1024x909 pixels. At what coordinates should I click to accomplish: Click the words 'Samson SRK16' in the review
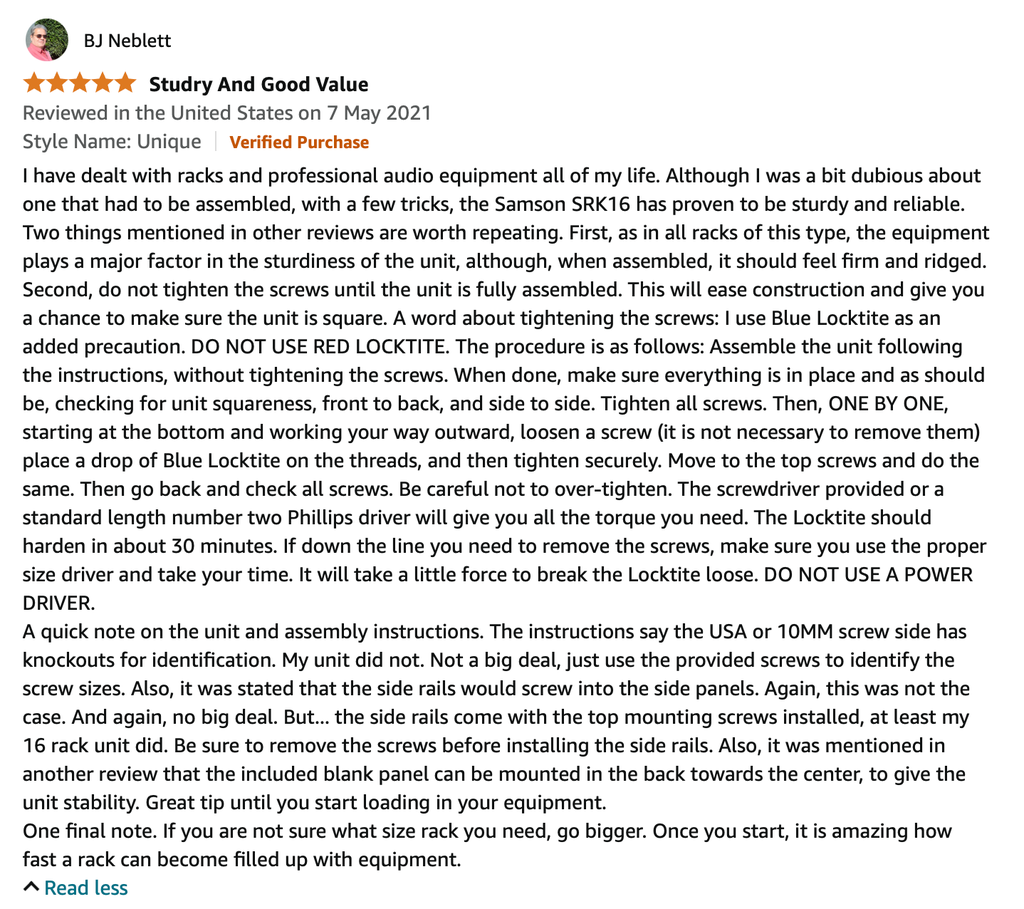tap(562, 204)
